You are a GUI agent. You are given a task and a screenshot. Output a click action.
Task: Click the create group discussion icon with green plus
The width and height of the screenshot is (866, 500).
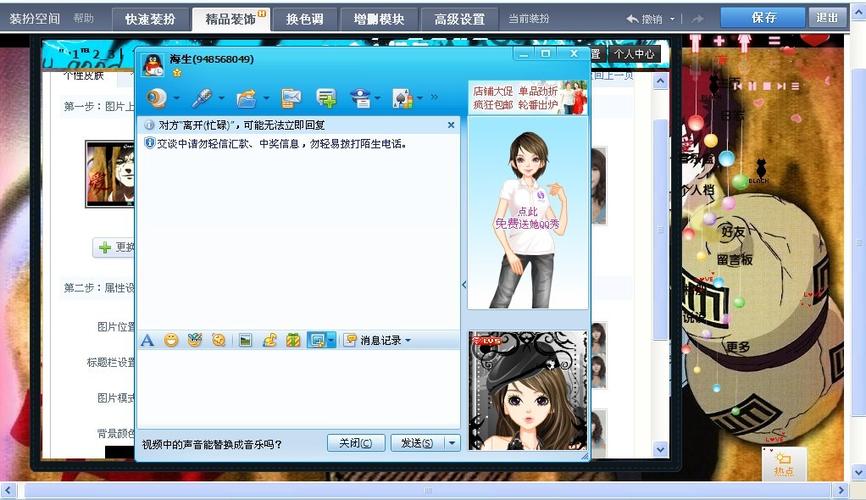[326, 98]
